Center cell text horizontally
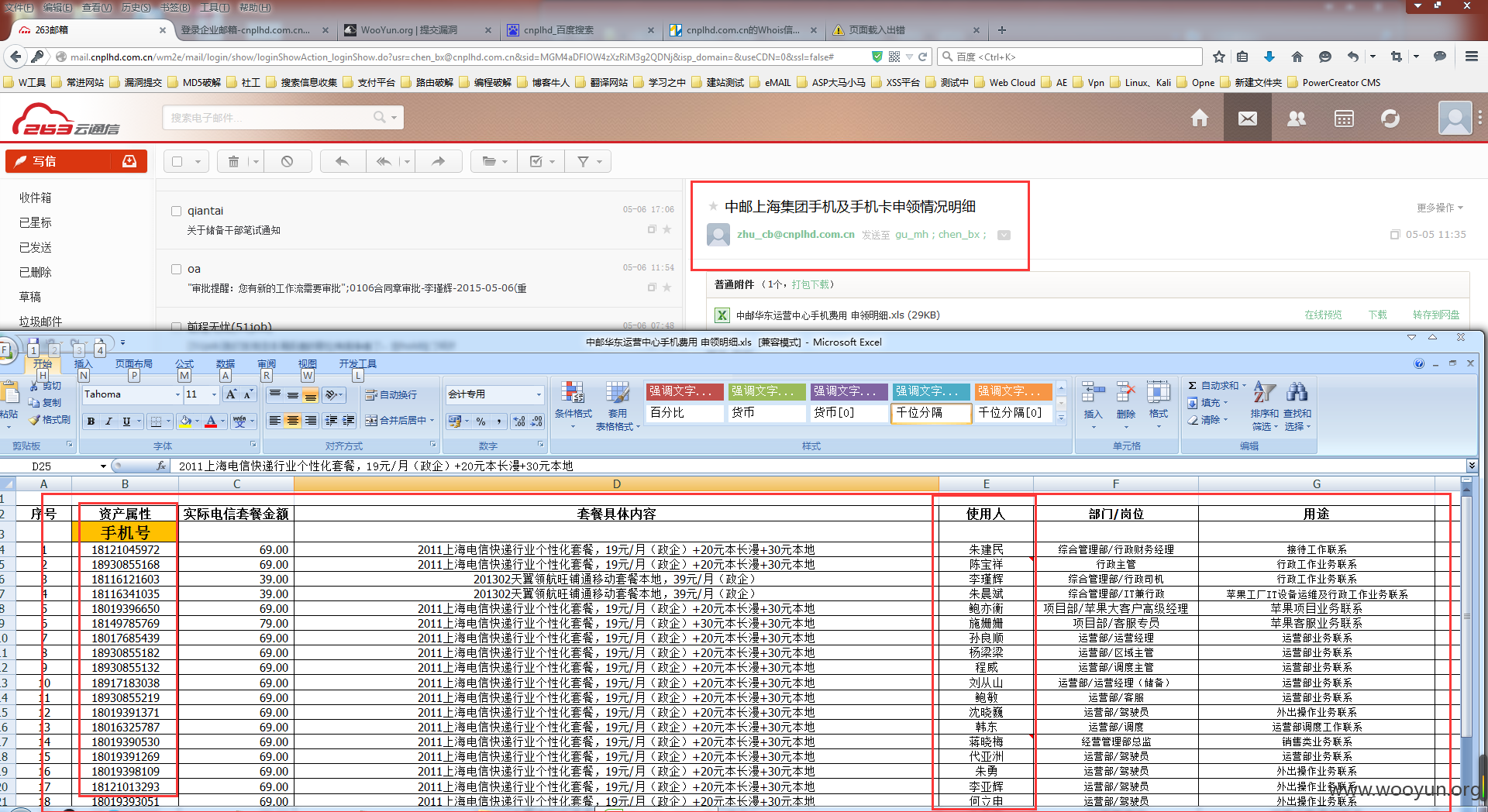This screenshot has height=812, width=1488. click(292, 421)
